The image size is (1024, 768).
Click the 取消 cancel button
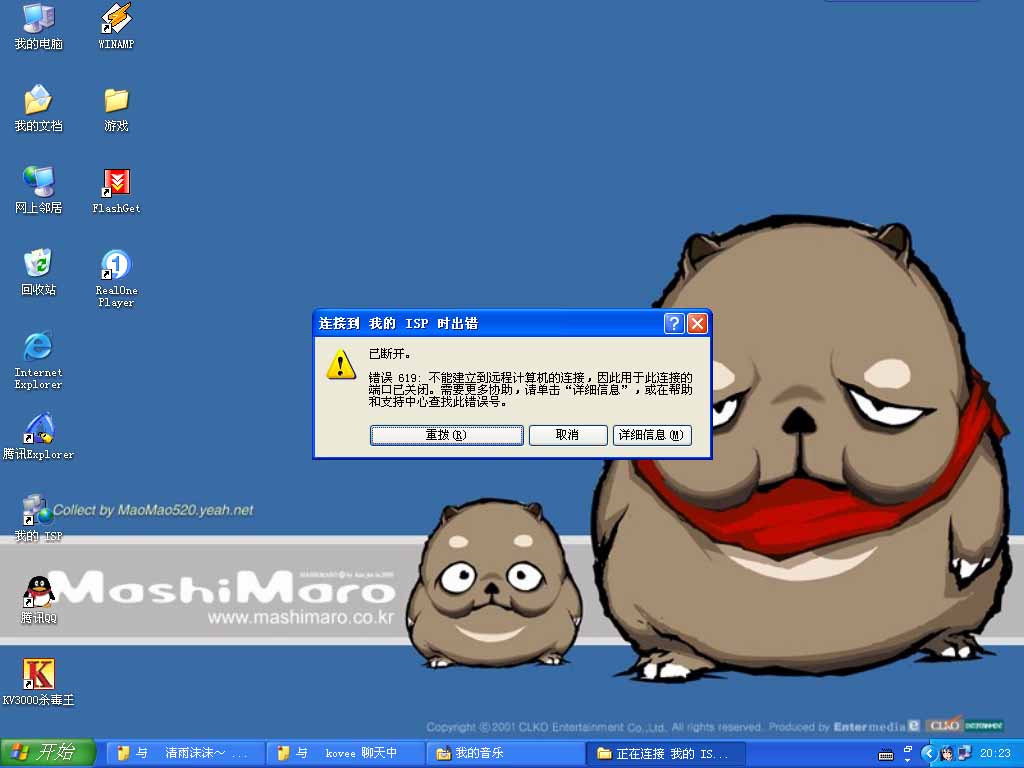[x=568, y=435]
